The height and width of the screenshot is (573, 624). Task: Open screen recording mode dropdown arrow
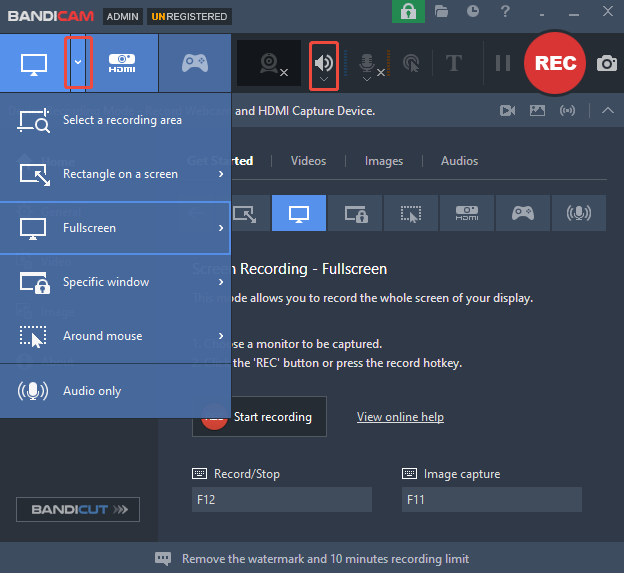[x=78, y=62]
